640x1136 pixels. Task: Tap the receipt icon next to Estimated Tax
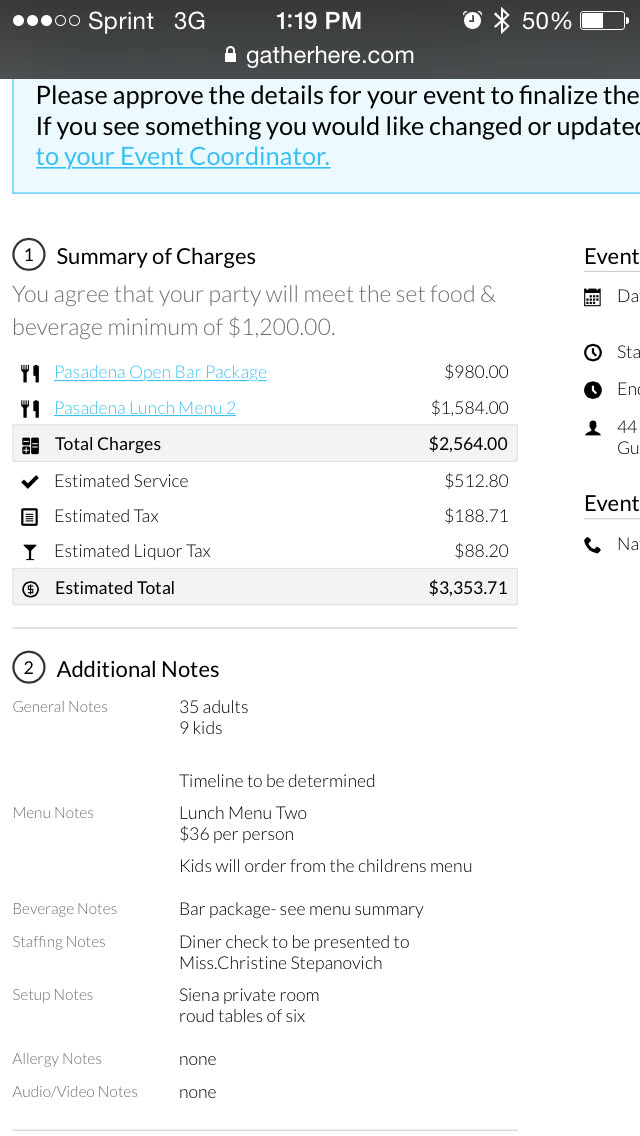pyautogui.click(x=30, y=517)
